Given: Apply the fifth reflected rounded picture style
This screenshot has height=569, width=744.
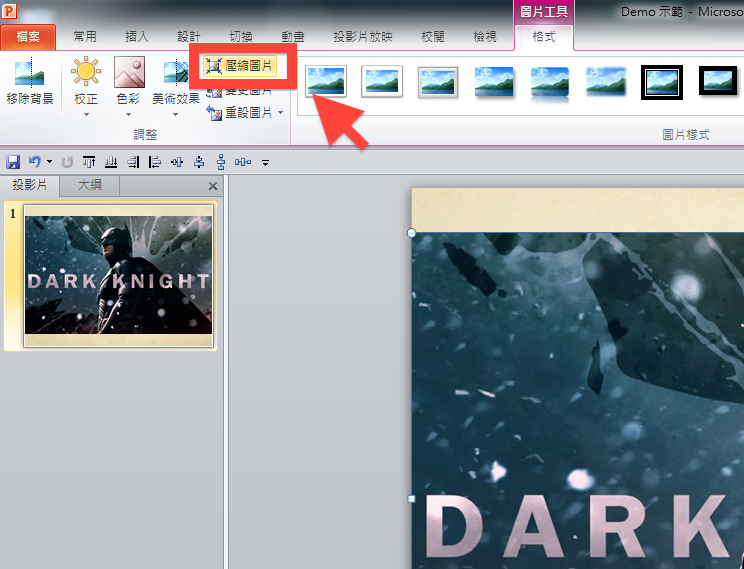Looking at the screenshot, I should [550, 84].
